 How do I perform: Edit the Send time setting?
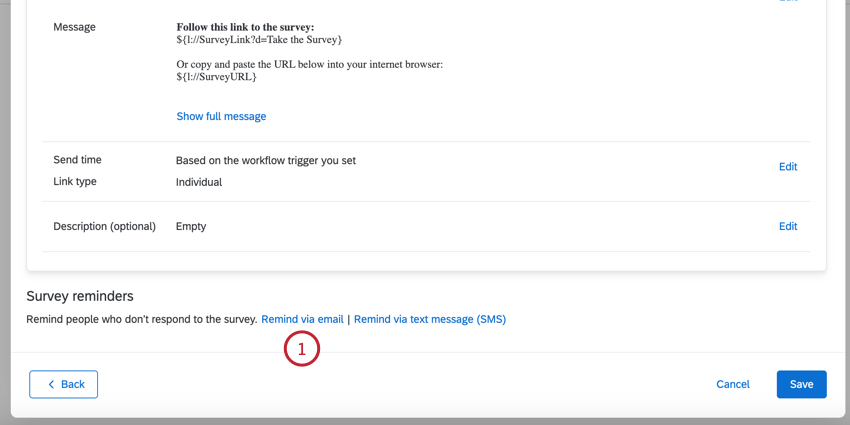click(787, 167)
